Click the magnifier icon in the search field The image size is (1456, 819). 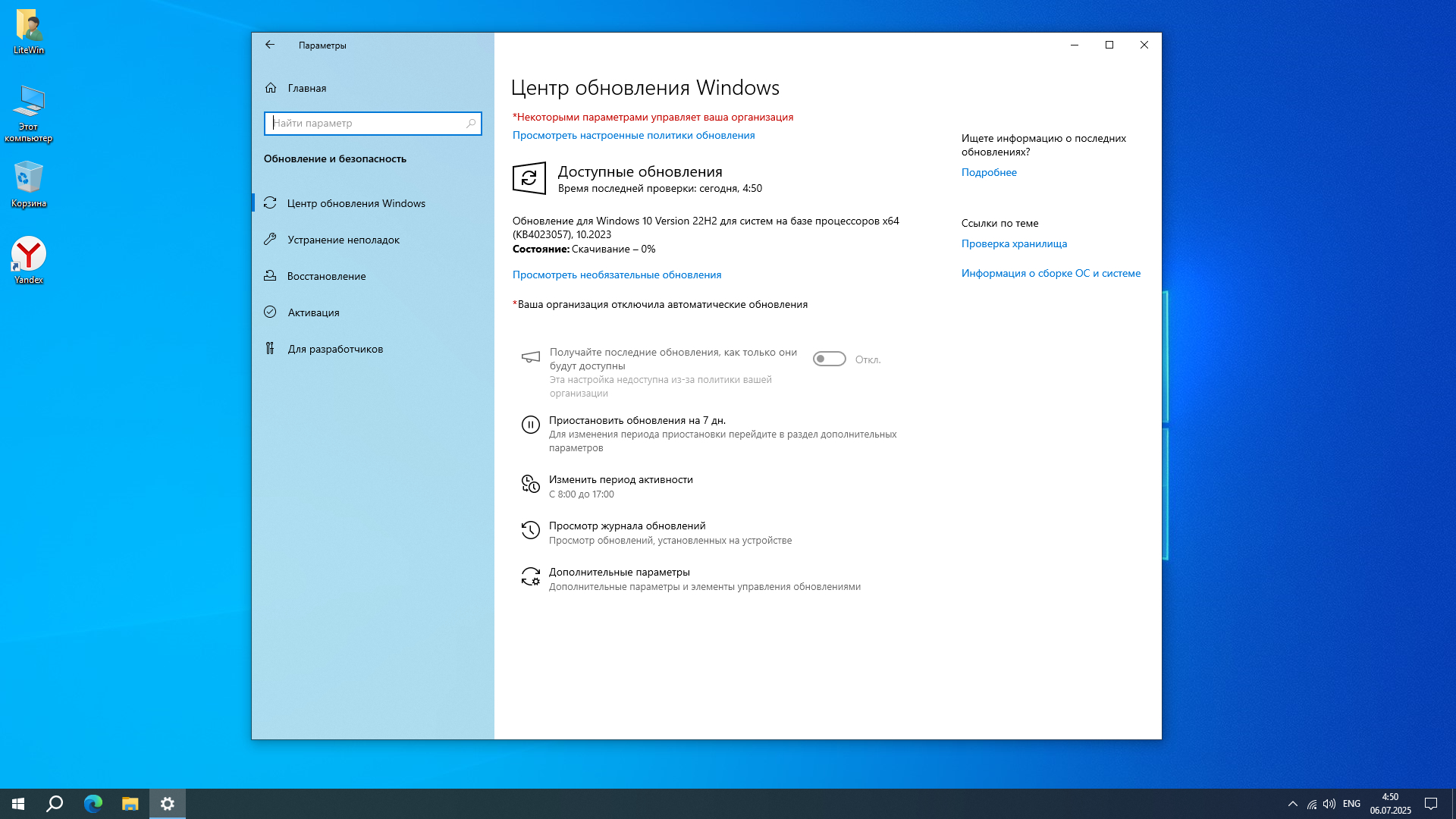click(470, 123)
